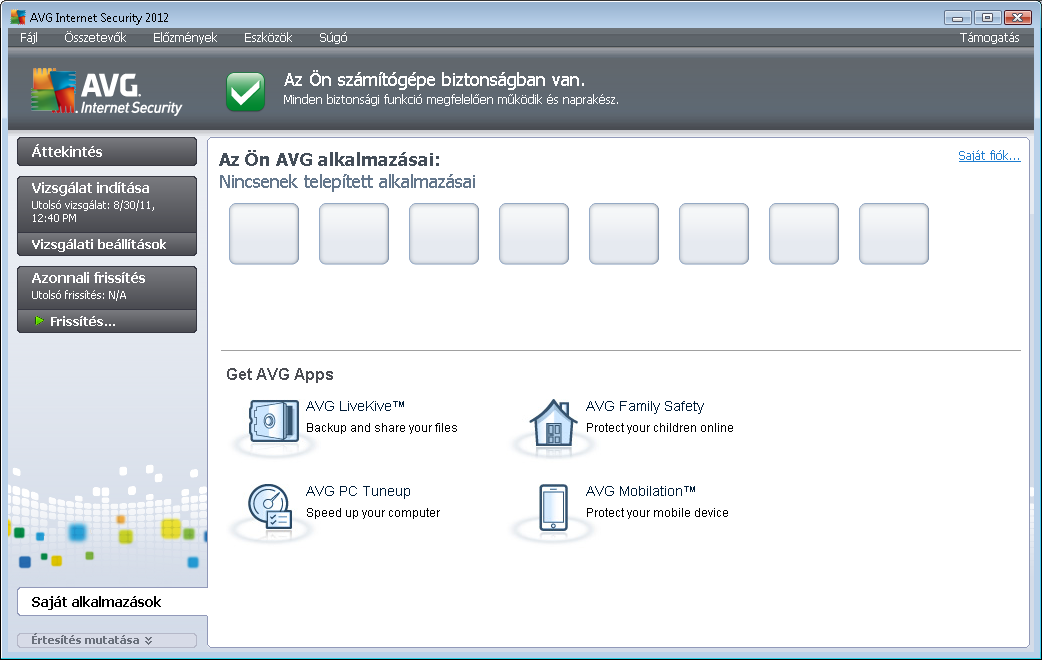Click the green checkmark security status icon

pyautogui.click(x=245, y=92)
